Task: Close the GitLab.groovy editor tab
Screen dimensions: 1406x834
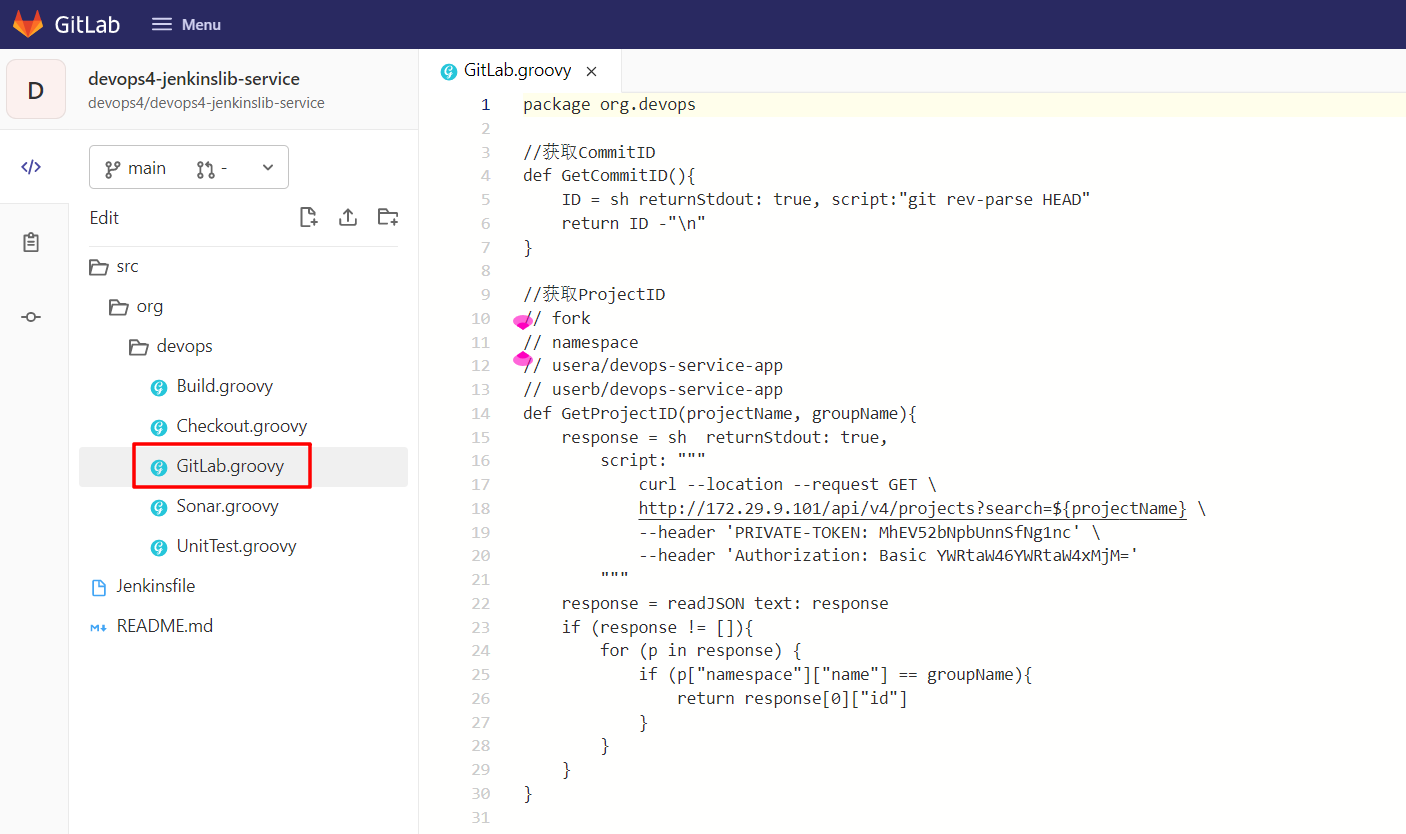Action: (591, 71)
